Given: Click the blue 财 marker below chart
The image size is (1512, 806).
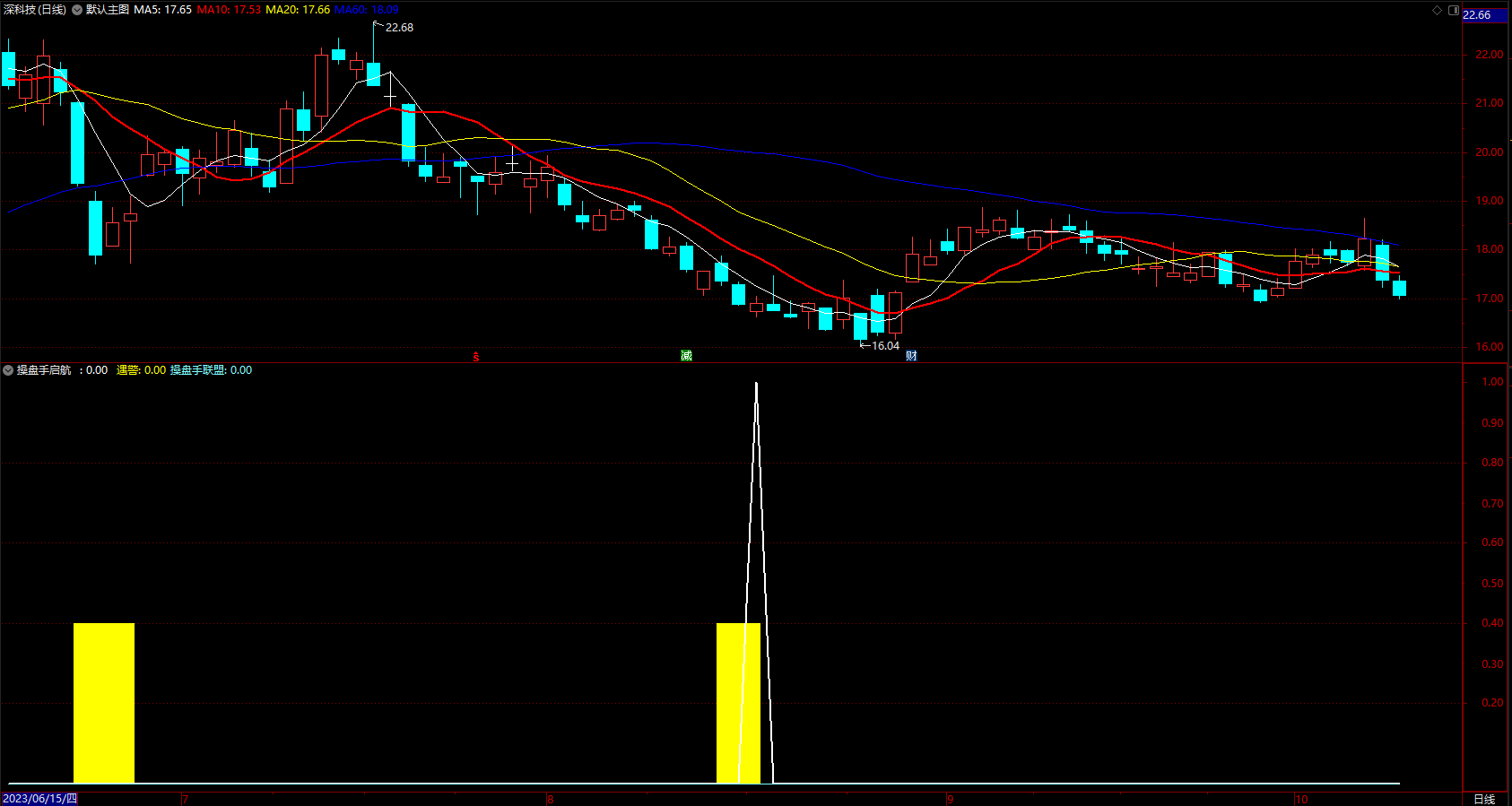Looking at the screenshot, I should [911, 356].
